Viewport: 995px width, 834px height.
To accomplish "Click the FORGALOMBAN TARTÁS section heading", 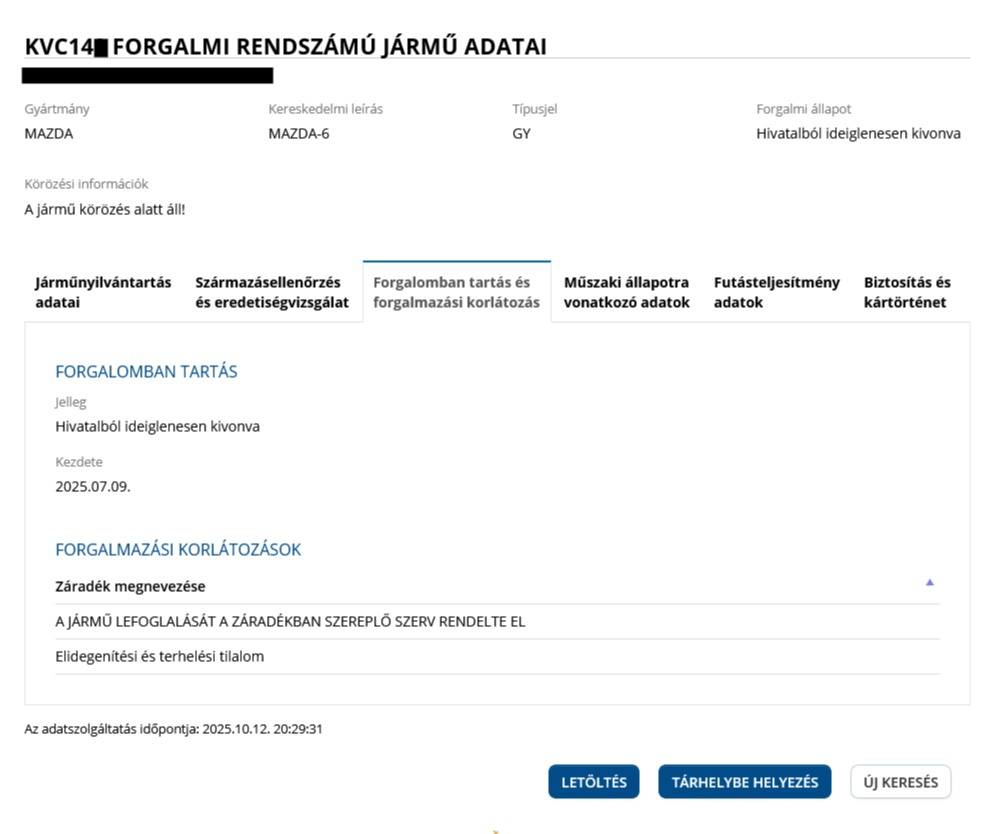I will click(146, 372).
